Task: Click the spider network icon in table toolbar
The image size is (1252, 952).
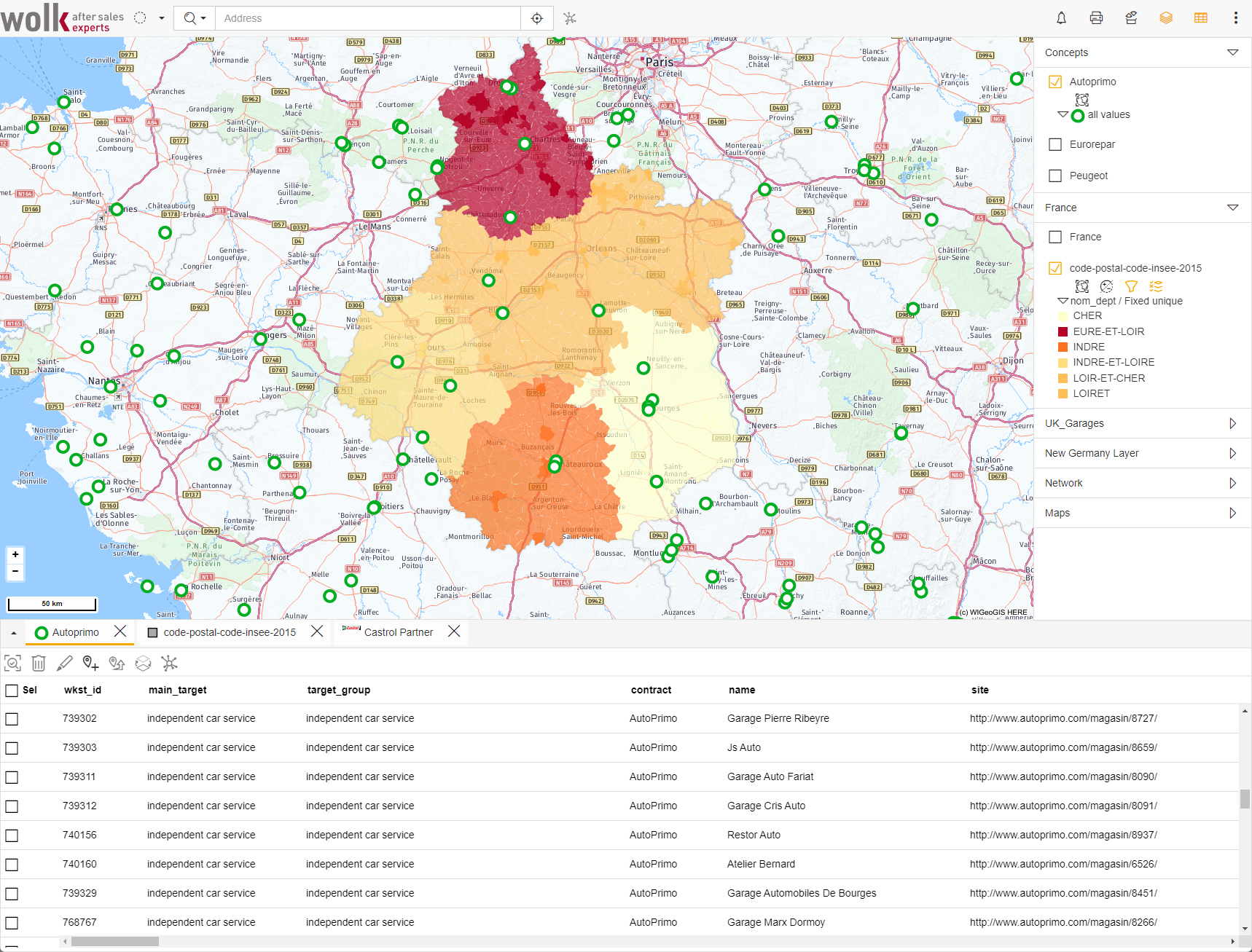Action: pyautogui.click(x=169, y=663)
